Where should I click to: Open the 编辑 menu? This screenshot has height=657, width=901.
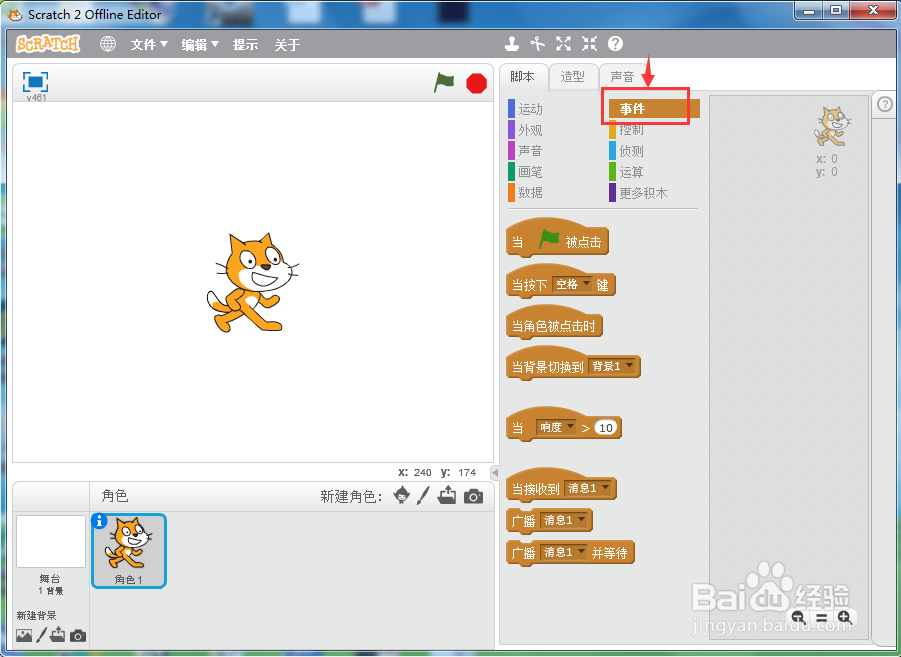[199, 45]
